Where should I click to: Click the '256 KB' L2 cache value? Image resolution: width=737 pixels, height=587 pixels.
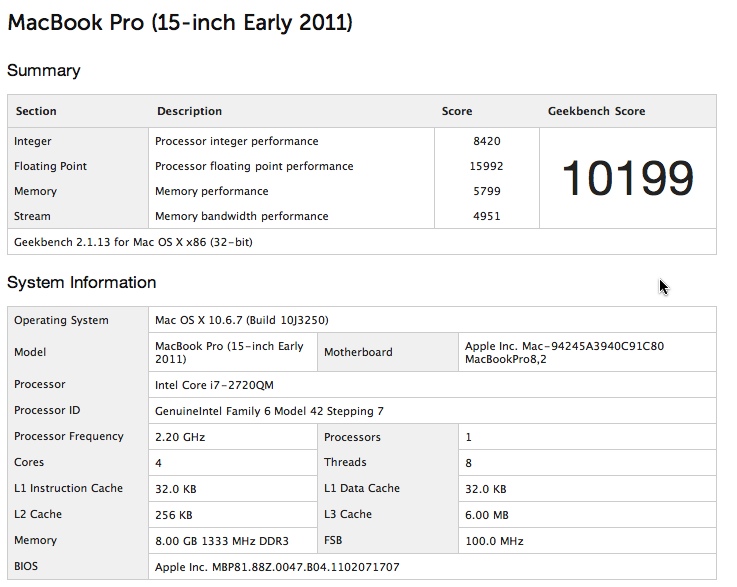tap(173, 515)
